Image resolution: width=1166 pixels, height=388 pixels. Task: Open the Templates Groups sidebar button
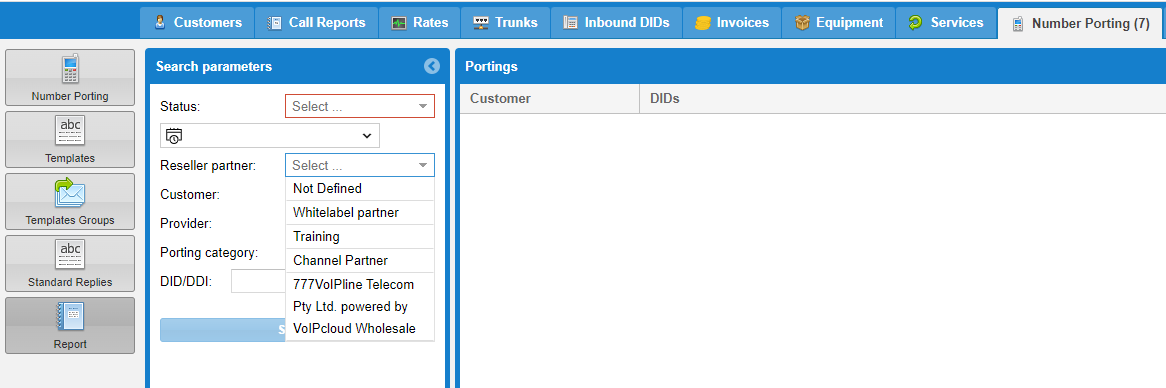(x=70, y=201)
